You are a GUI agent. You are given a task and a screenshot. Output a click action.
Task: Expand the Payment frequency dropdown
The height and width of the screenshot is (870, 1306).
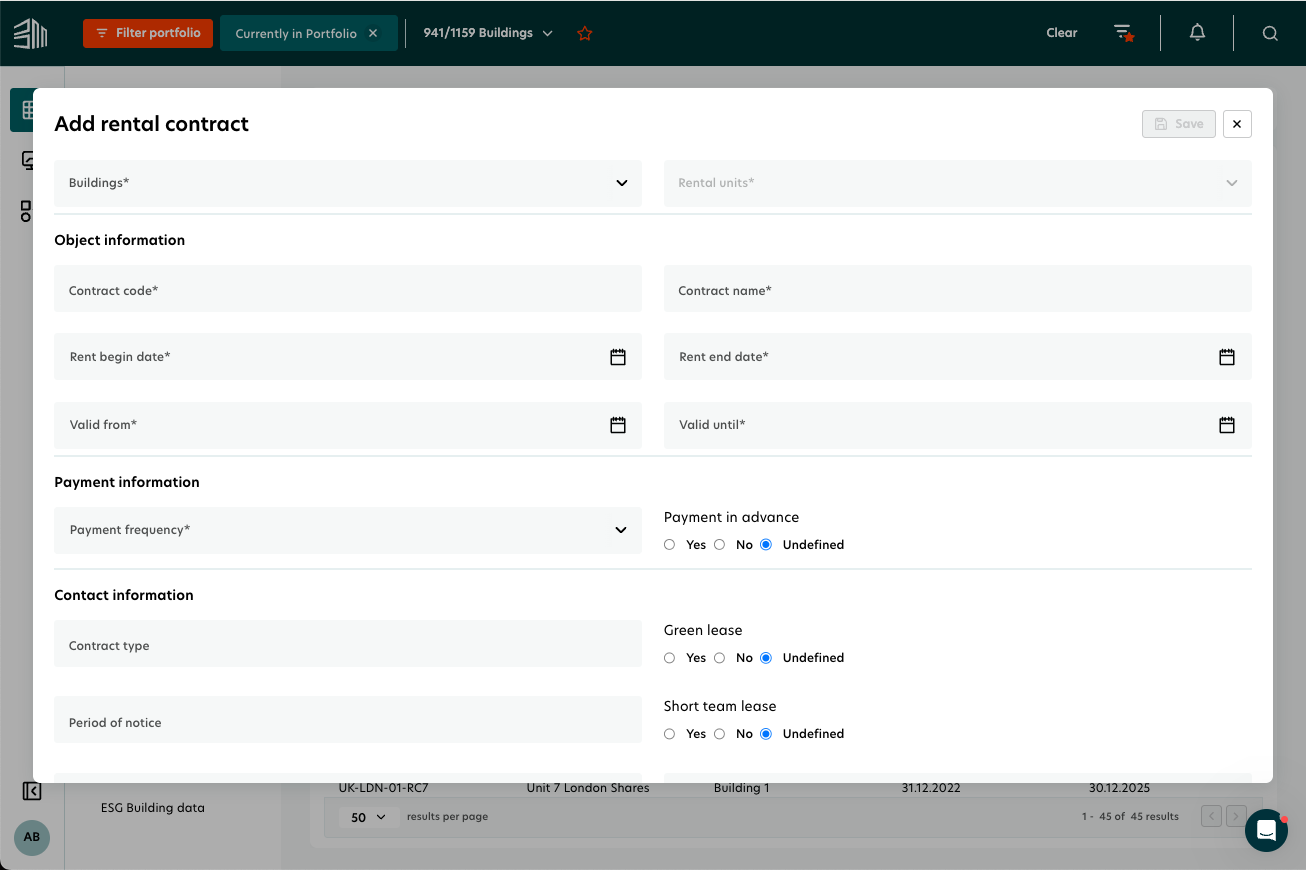(x=348, y=530)
